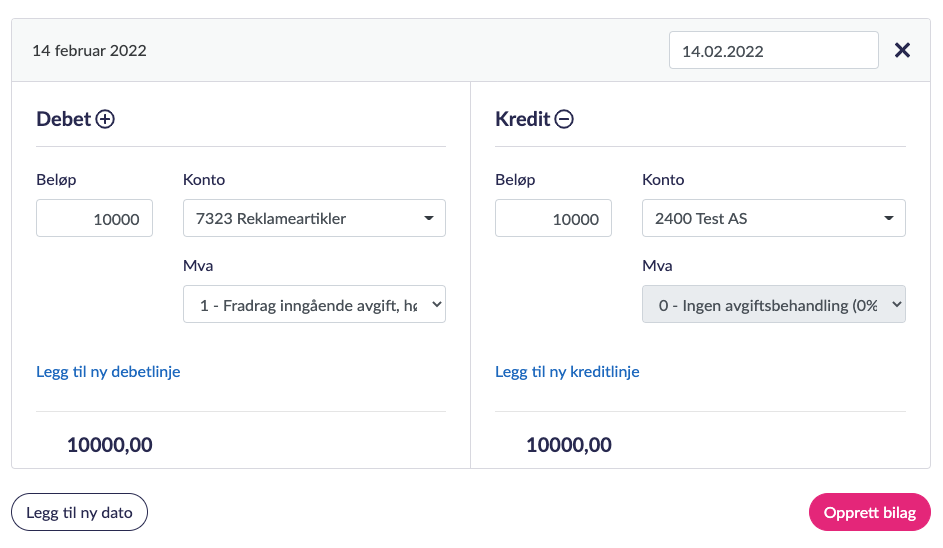Click the Mva label under Debet

coord(198,266)
